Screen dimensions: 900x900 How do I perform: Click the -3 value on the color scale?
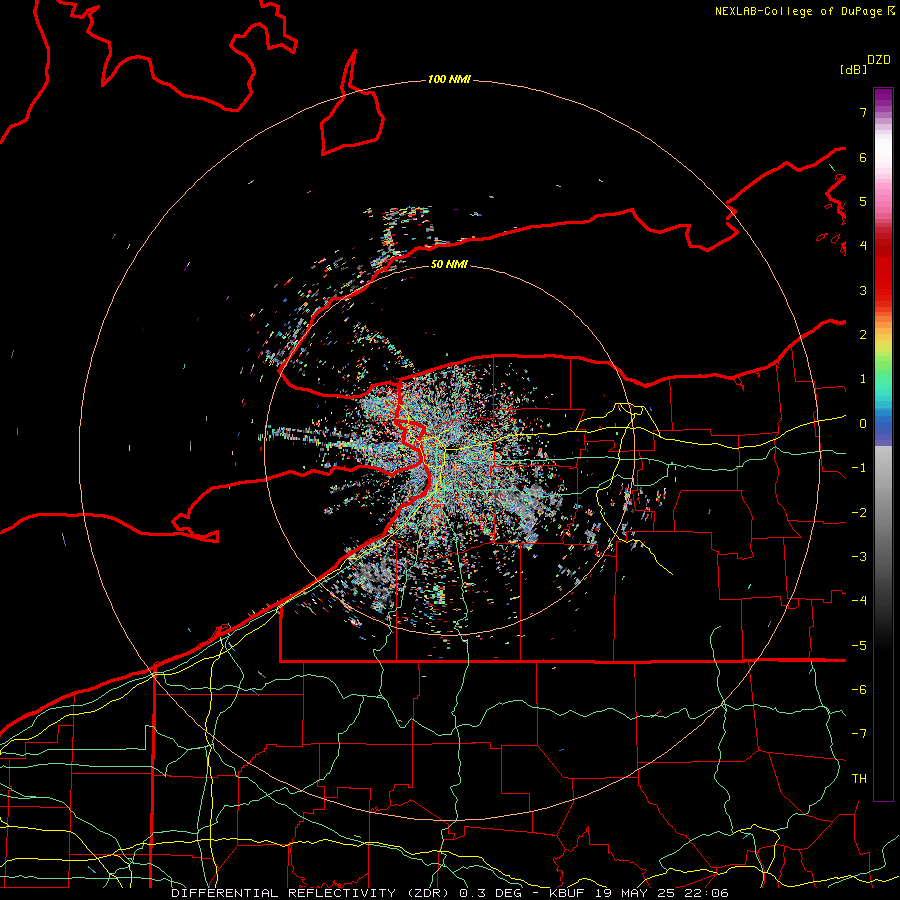pos(859,557)
